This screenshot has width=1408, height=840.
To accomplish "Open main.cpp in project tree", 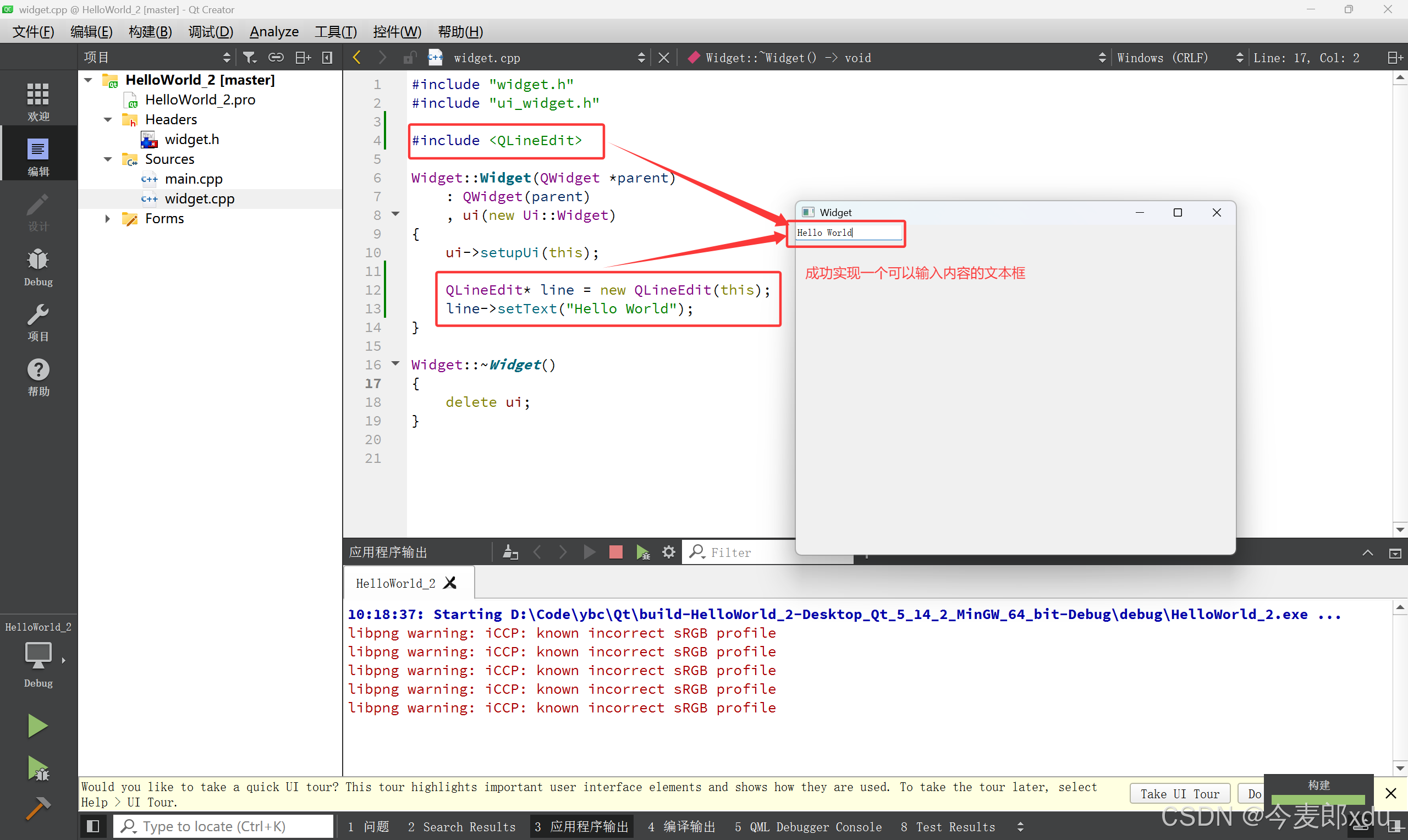I will tap(194, 179).
